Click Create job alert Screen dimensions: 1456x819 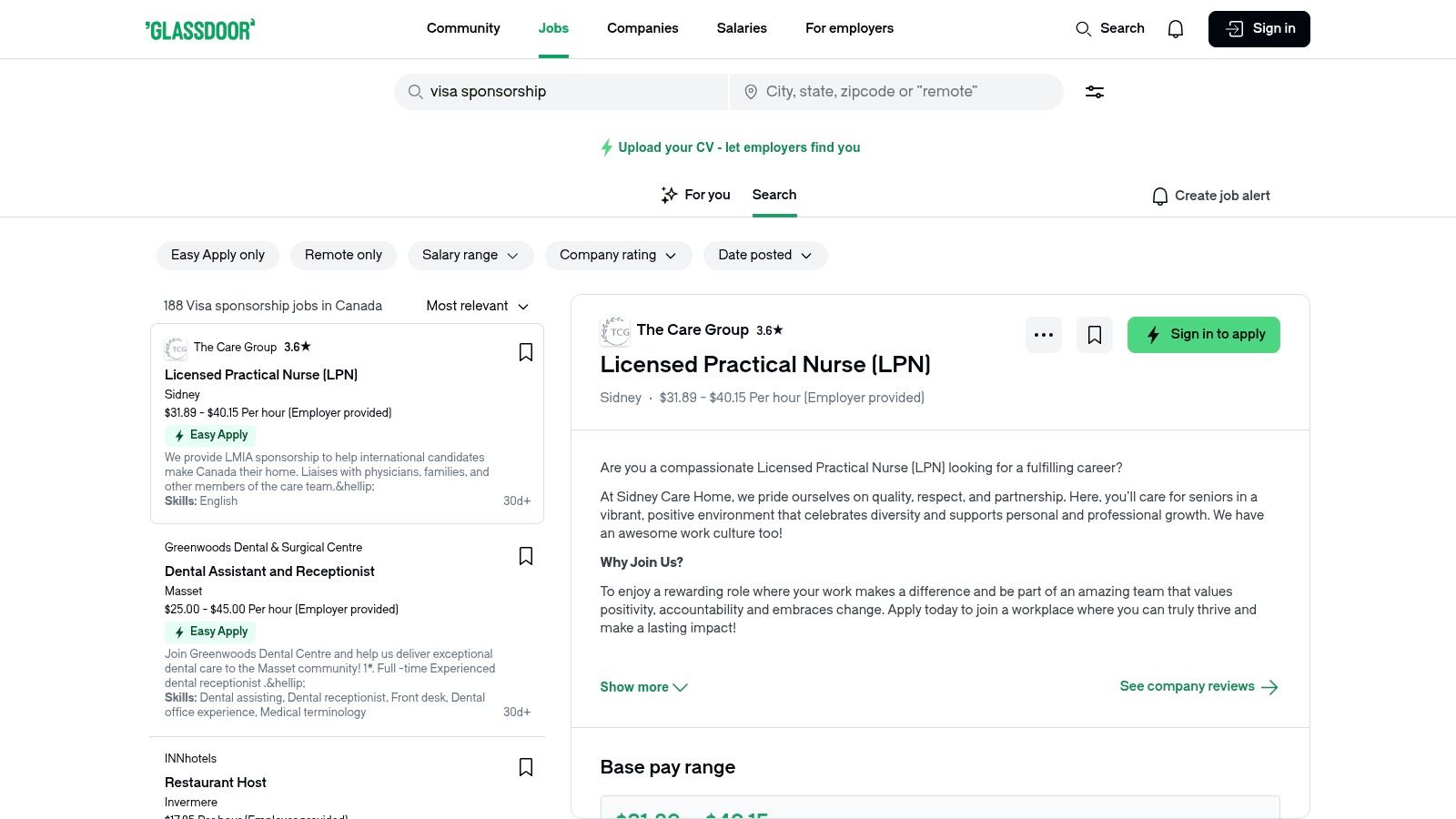tap(1211, 196)
